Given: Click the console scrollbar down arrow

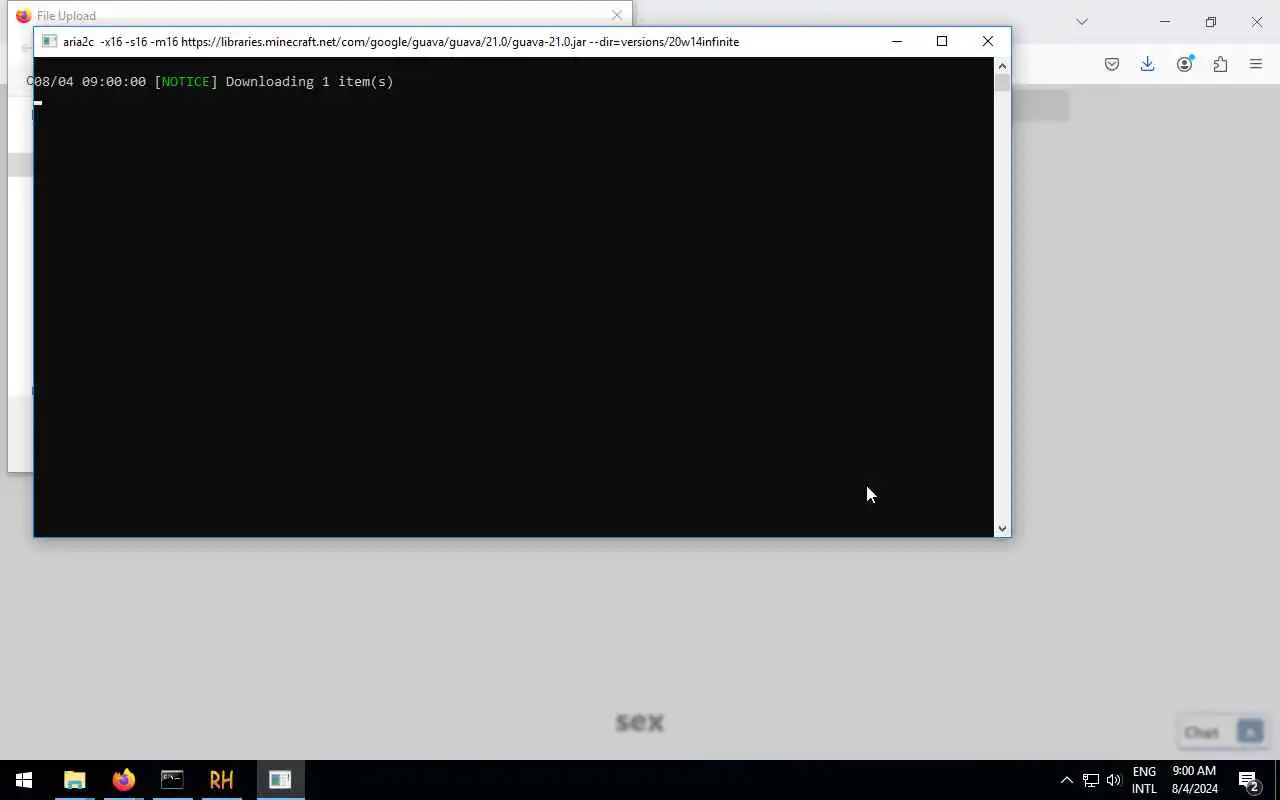Looking at the screenshot, I should click(1002, 528).
